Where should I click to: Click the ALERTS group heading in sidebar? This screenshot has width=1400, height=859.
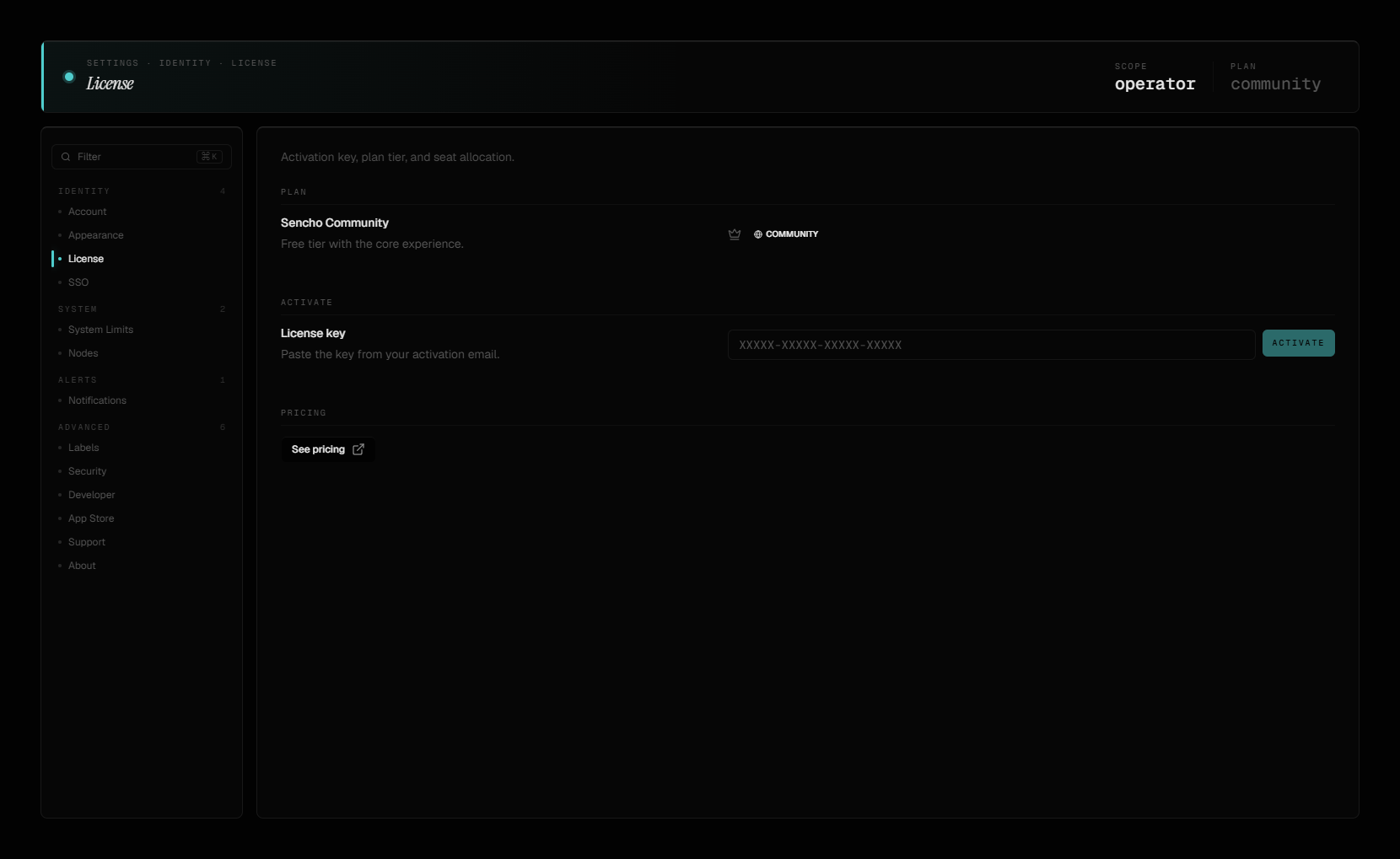[78, 380]
